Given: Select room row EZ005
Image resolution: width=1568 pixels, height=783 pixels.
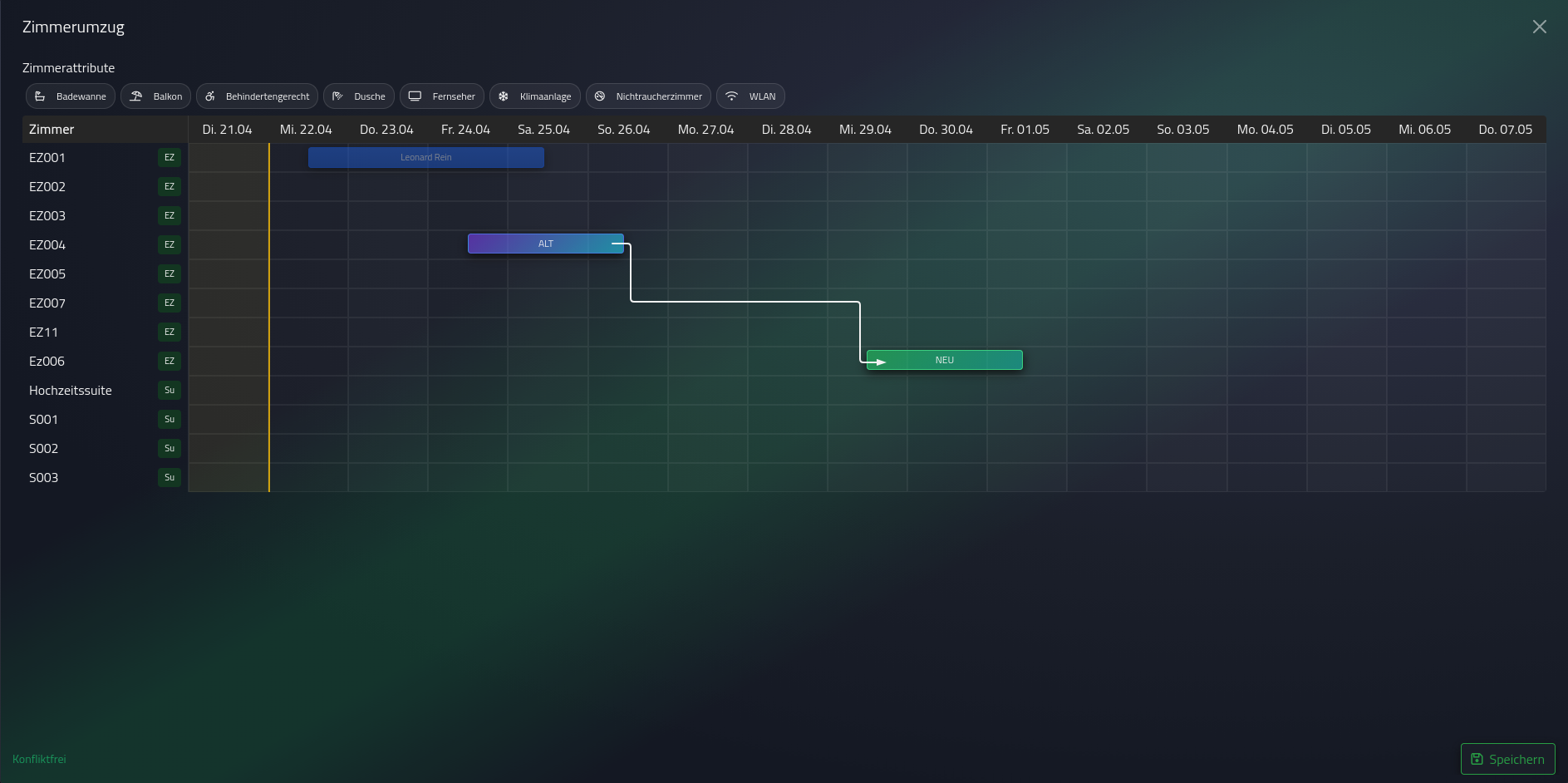Looking at the screenshot, I should point(106,273).
